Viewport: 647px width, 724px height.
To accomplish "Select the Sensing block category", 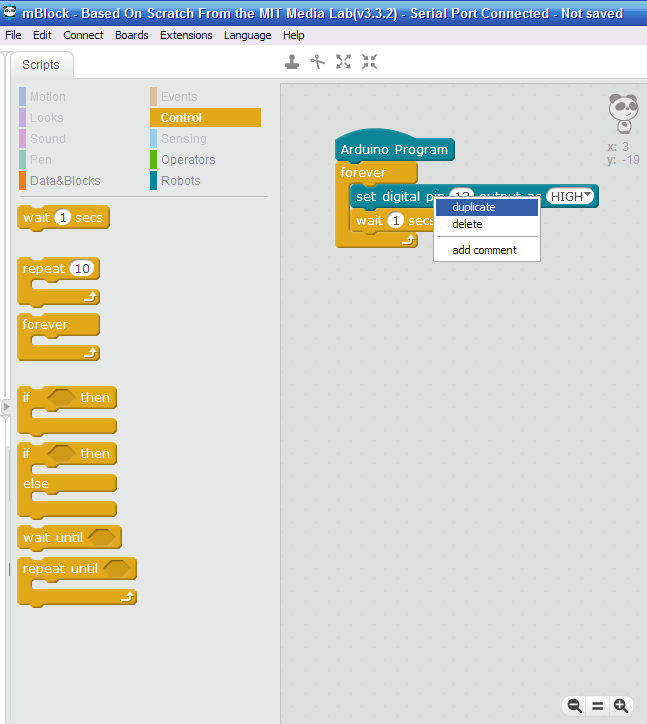I will click(x=183, y=139).
